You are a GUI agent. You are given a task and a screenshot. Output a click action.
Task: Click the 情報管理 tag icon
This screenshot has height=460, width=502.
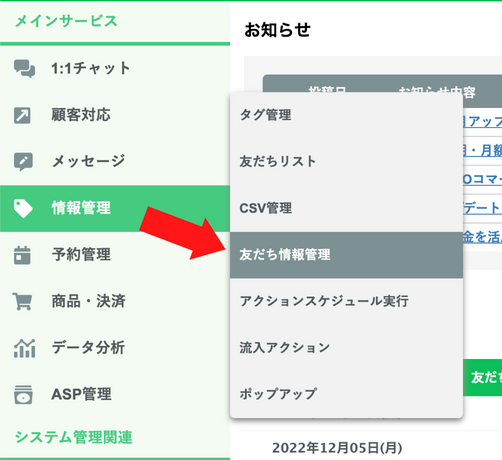click(x=23, y=208)
